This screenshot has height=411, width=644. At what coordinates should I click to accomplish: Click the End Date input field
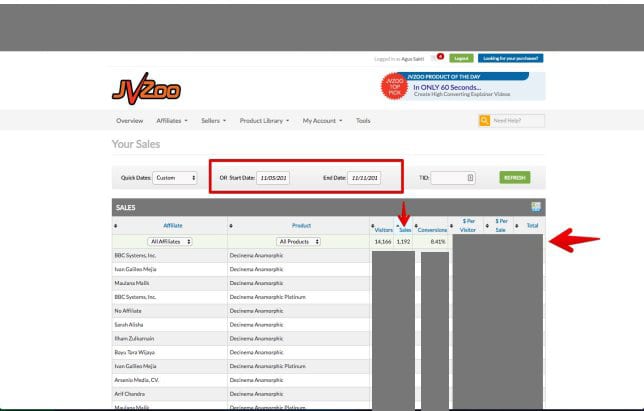(363, 178)
